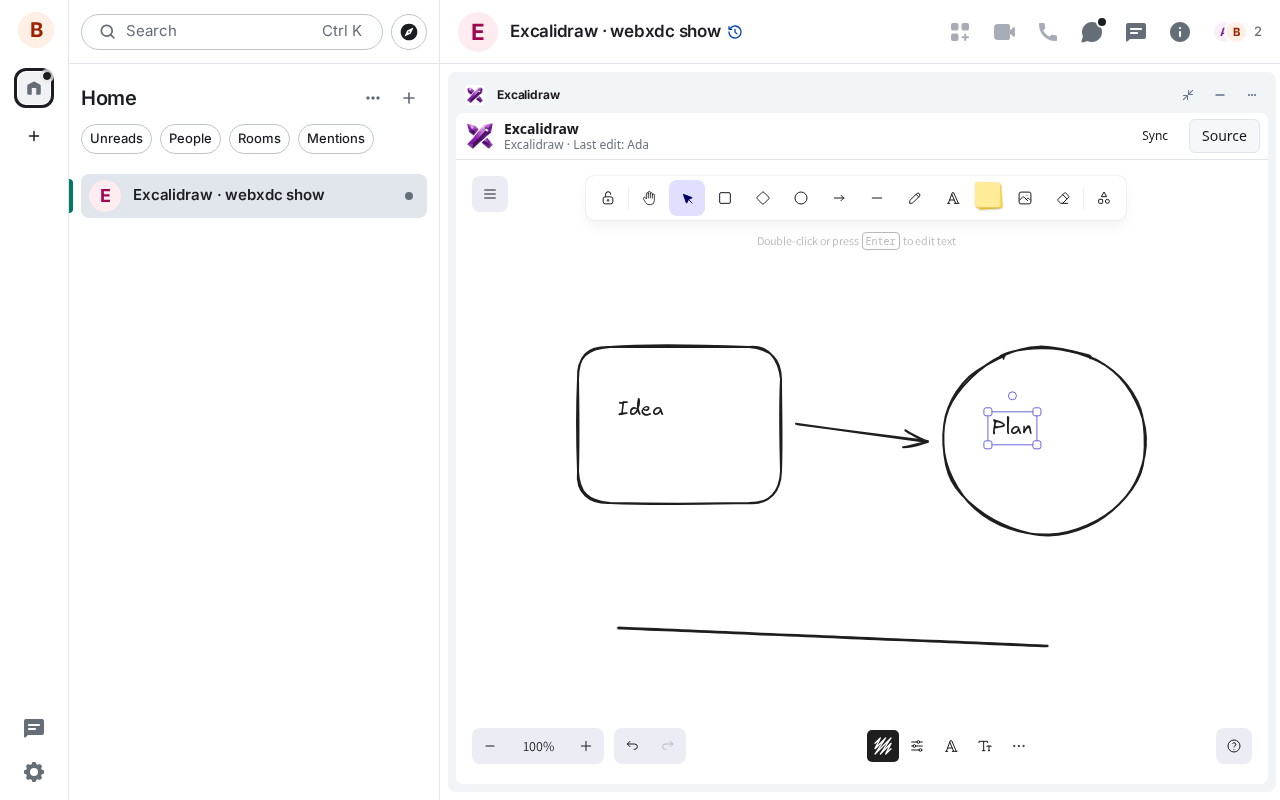The width and height of the screenshot is (1280, 800).
Task: Select the Diamond tool
Action: (x=763, y=198)
